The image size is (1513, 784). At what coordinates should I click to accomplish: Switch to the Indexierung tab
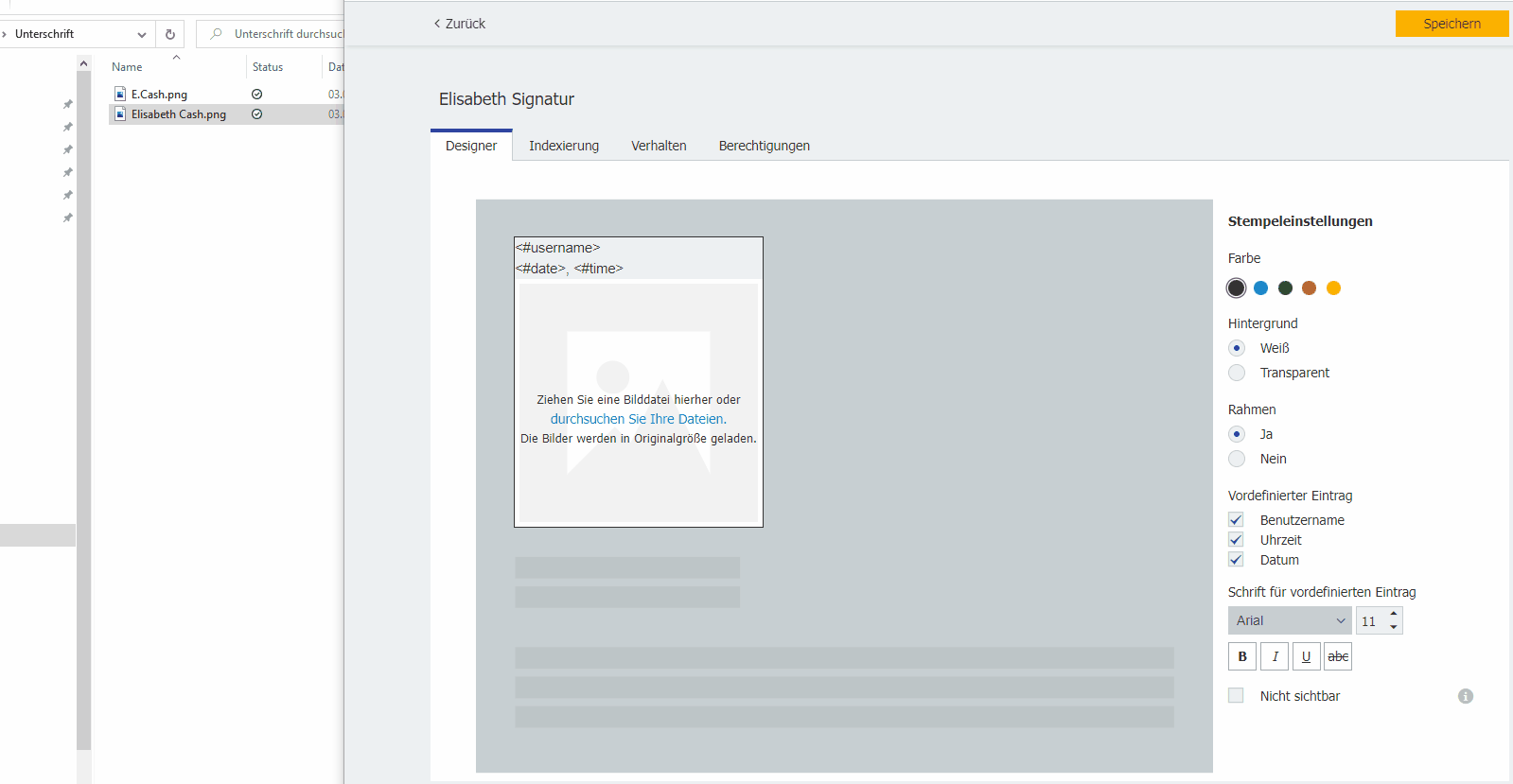click(x=564, y=146)
